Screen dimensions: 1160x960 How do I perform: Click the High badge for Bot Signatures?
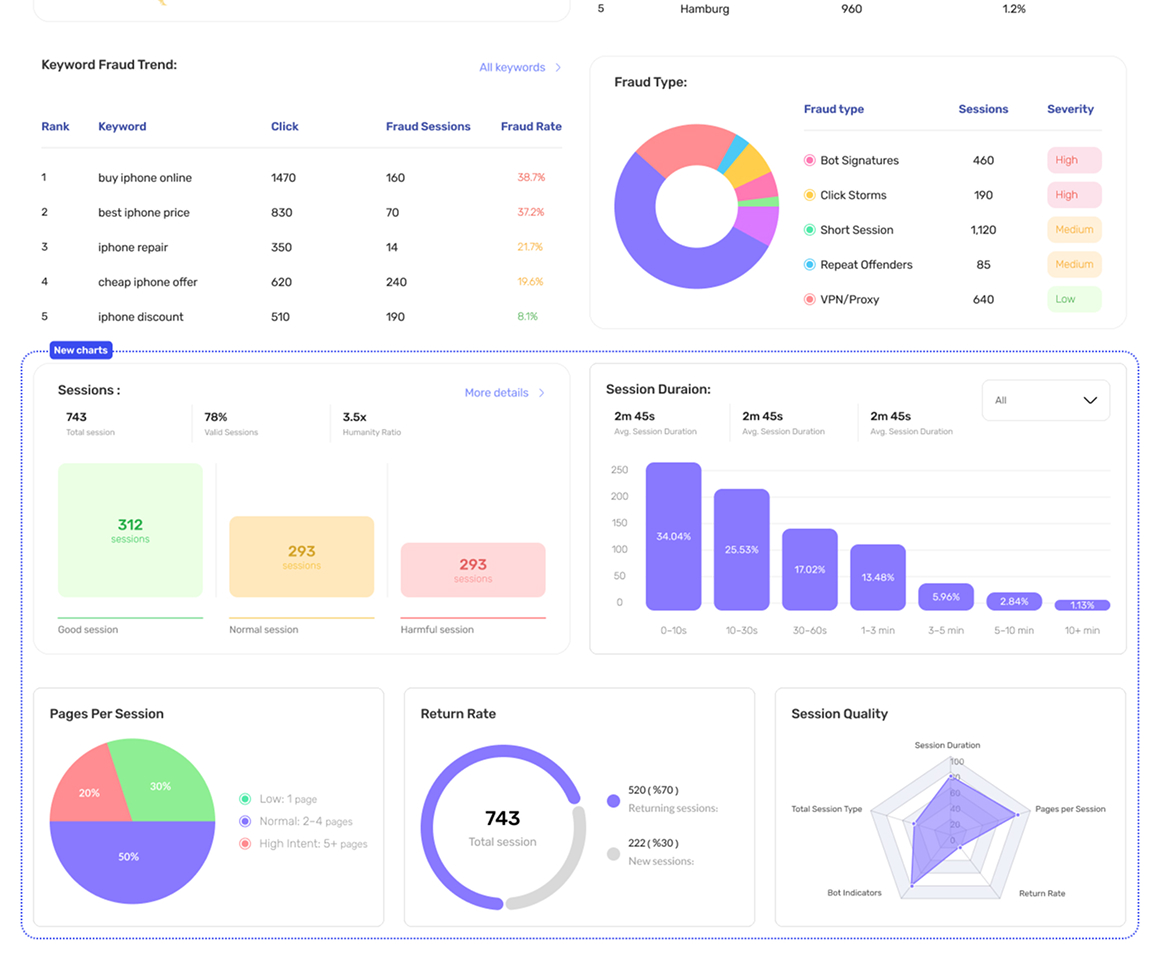1074,160
